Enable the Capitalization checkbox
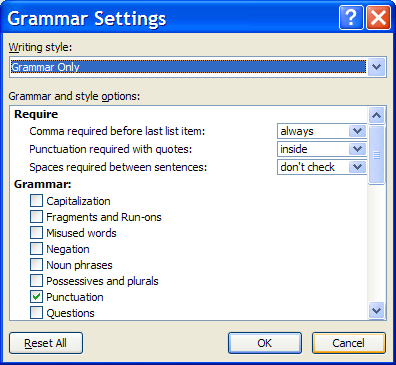Image resolution: width=396 pixels, height=365 pixels. [x=36, y=201]
